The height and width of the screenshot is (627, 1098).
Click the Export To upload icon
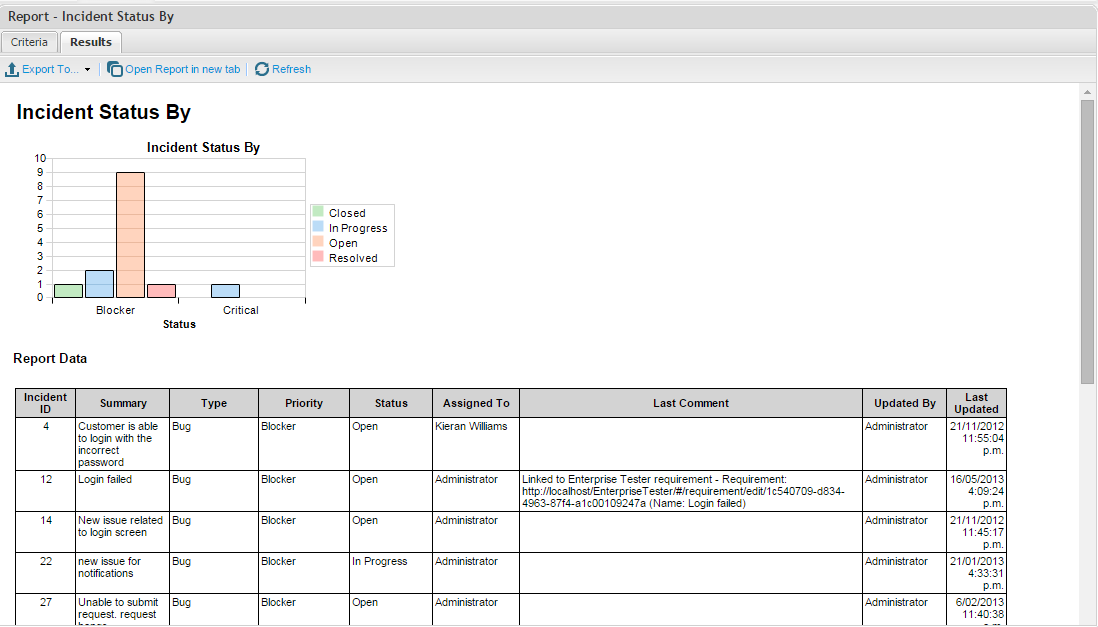[x=13, y=69]
